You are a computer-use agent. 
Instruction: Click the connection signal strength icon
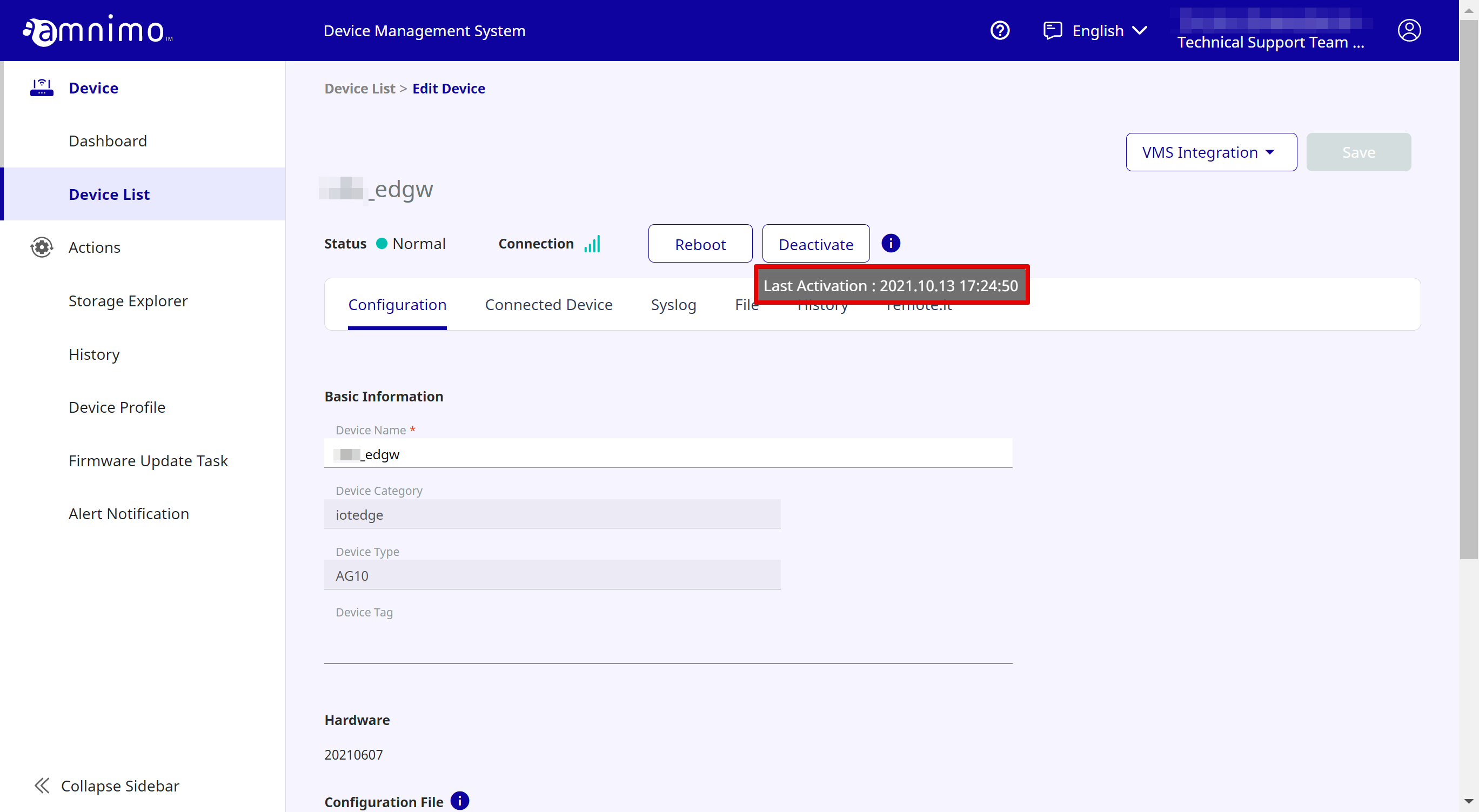[592, 244]
